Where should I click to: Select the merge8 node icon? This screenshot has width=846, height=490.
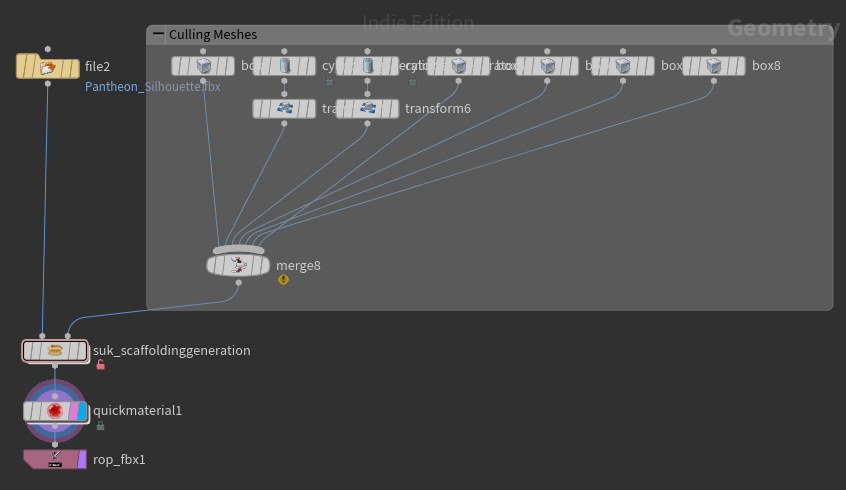click(x=238, y=265)
